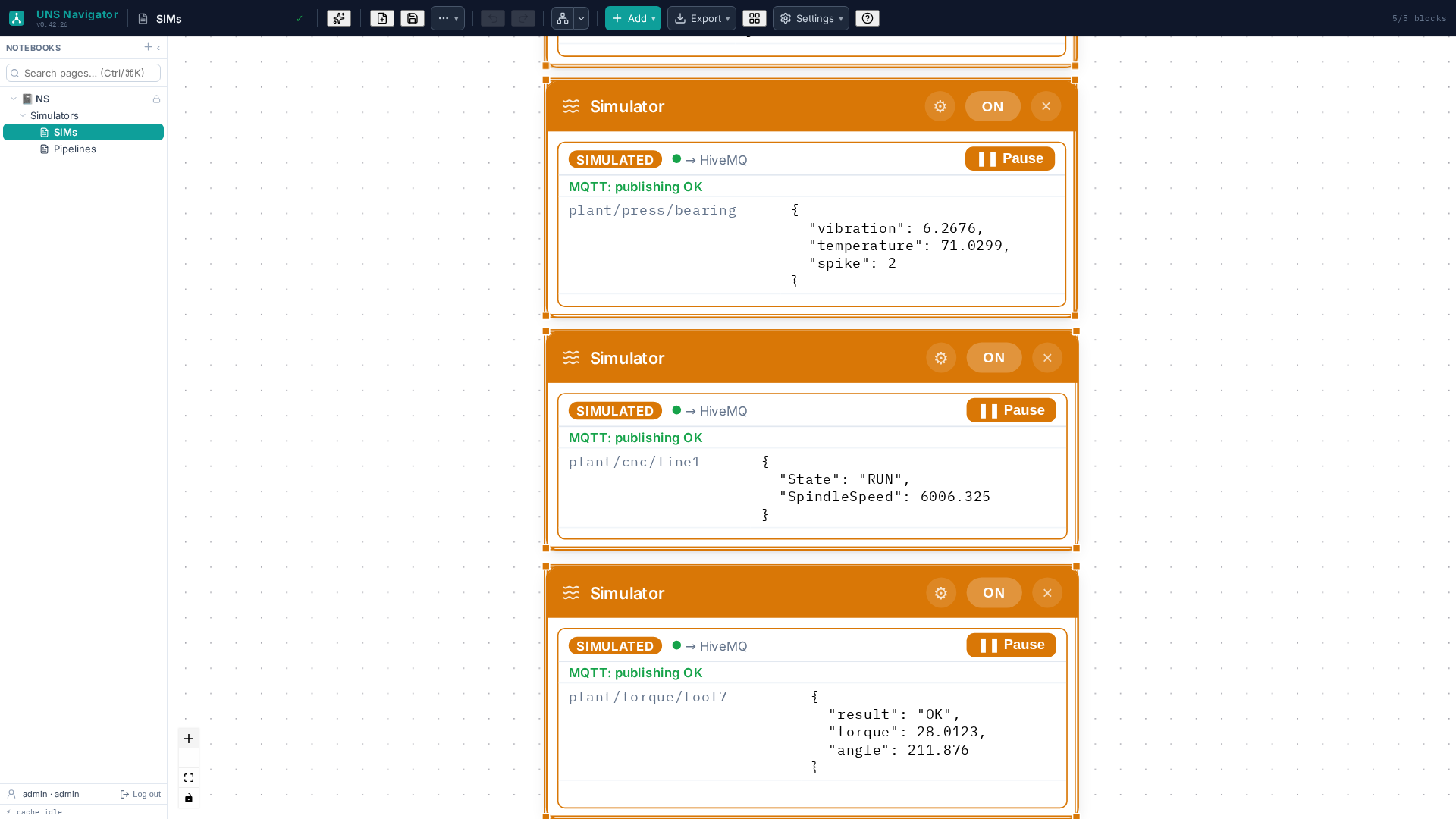The image size is (1456, 819).
Task: Pause the plant/torque/tool7 simulator
Action: coord(1012,645)
